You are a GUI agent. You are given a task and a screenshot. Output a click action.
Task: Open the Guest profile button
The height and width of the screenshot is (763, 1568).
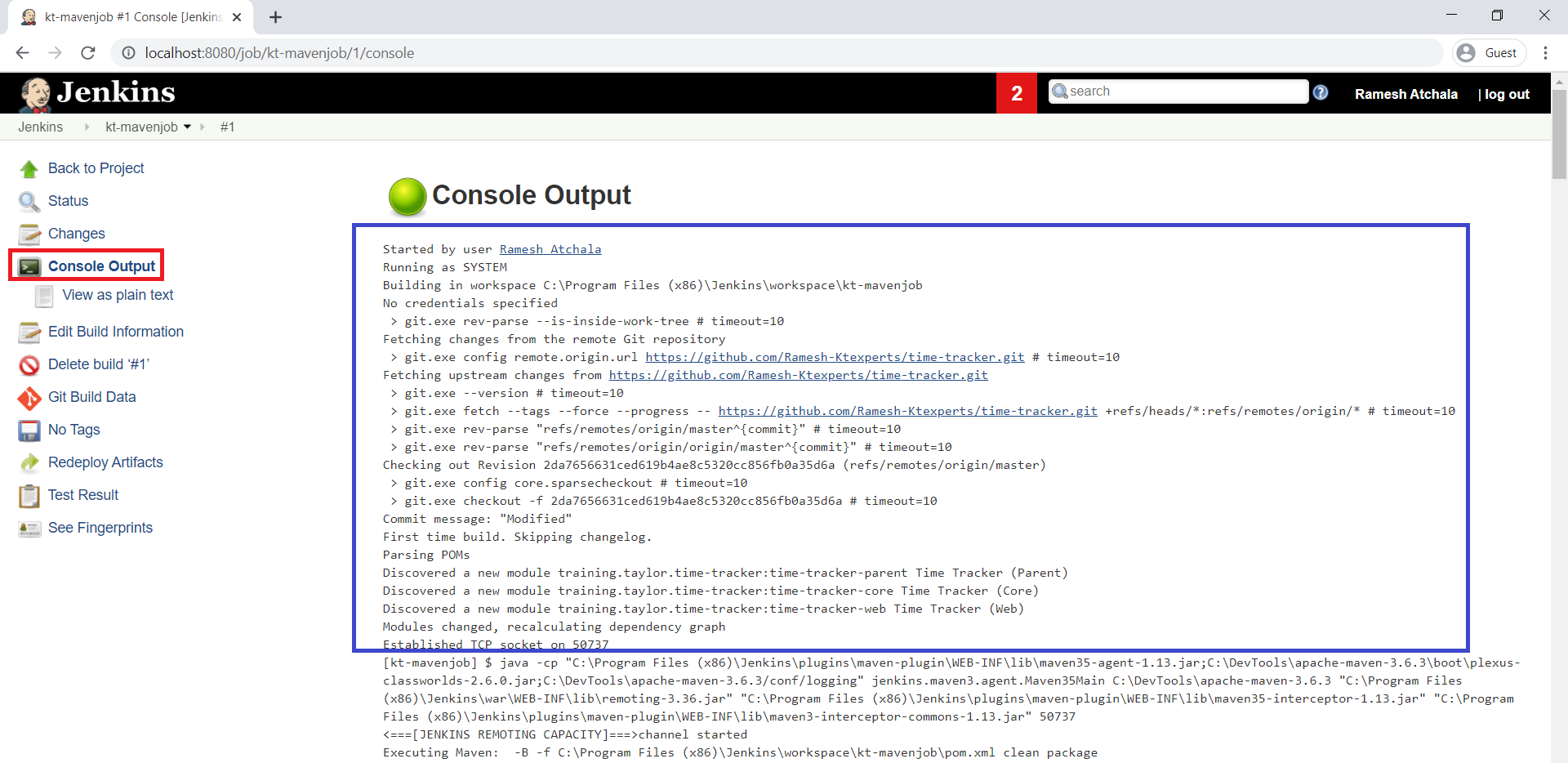tap(1490, 53)
